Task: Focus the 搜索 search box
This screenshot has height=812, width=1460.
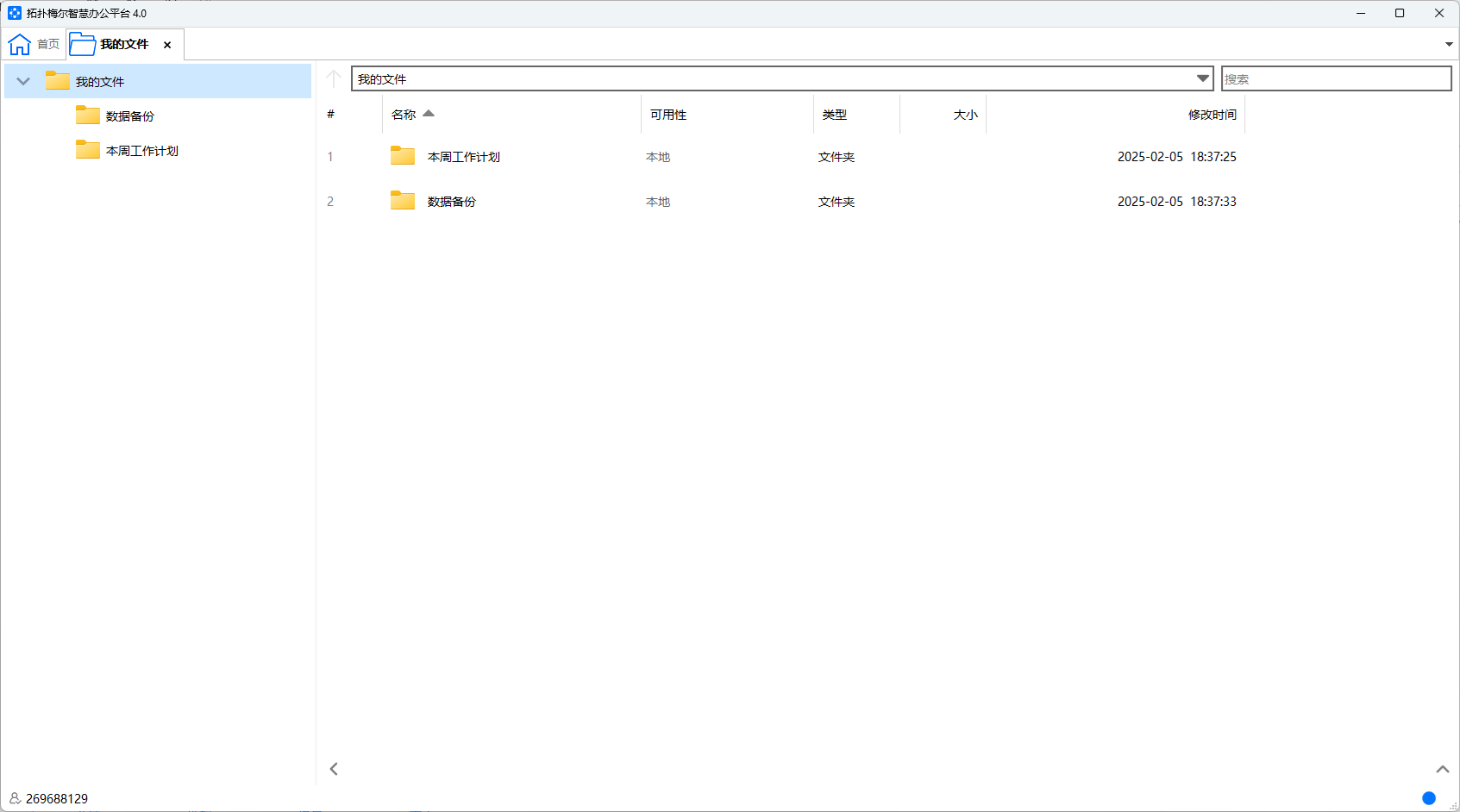Action: coord(1337,78)
